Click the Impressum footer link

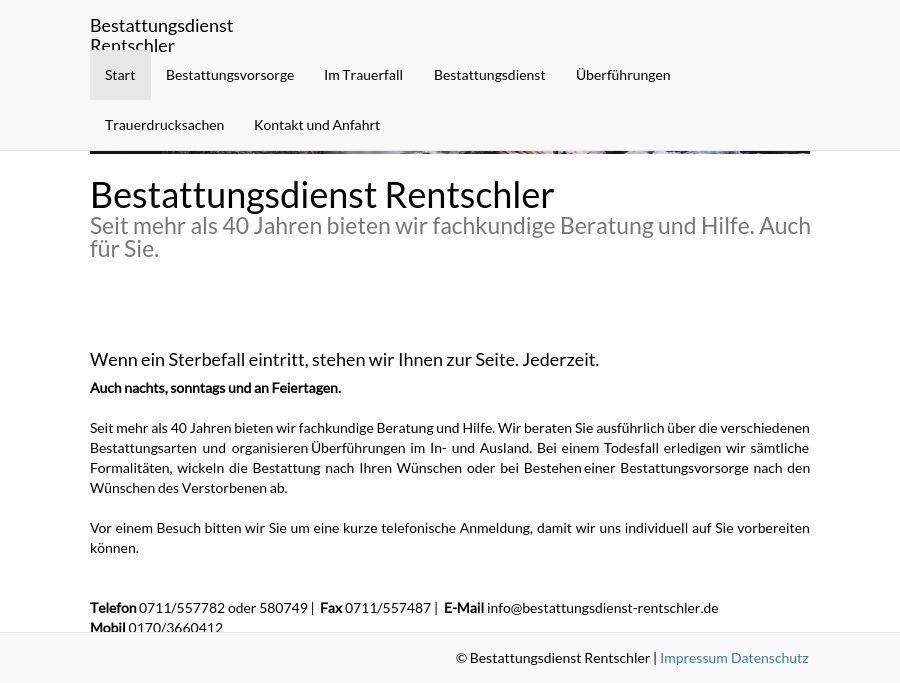point(693,658)
